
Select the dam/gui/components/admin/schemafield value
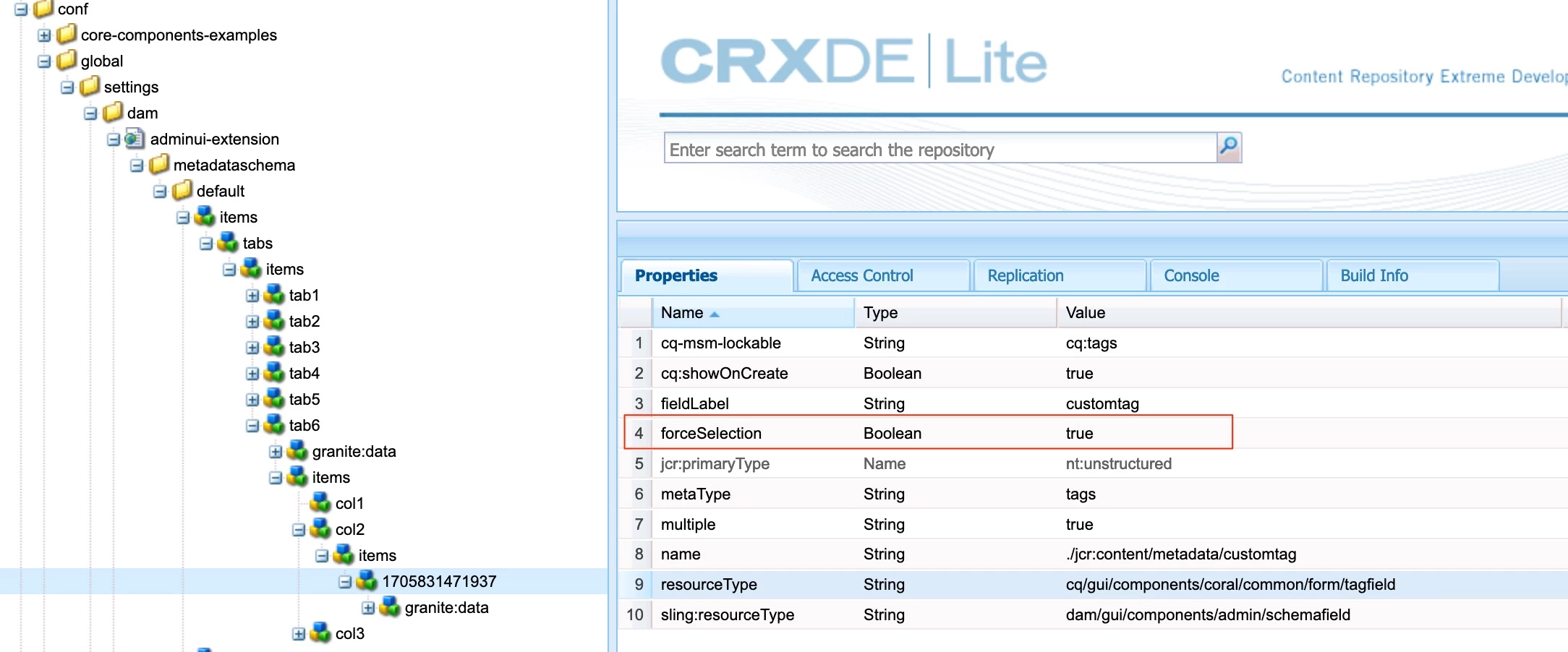tap(1208, 614)
